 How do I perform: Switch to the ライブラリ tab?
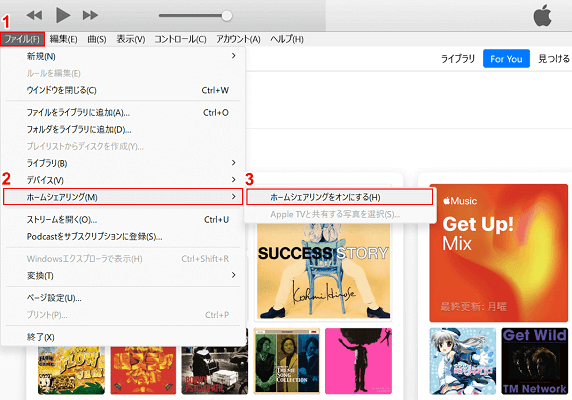[457, 59]
